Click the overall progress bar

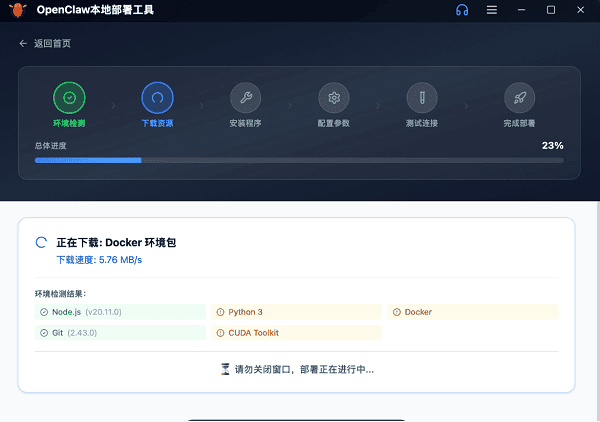pos(299,159)
